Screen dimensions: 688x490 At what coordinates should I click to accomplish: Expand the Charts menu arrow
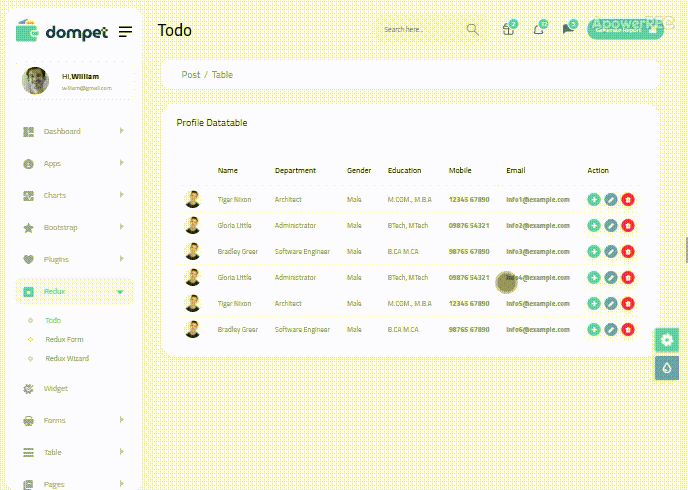click(122, 195)
